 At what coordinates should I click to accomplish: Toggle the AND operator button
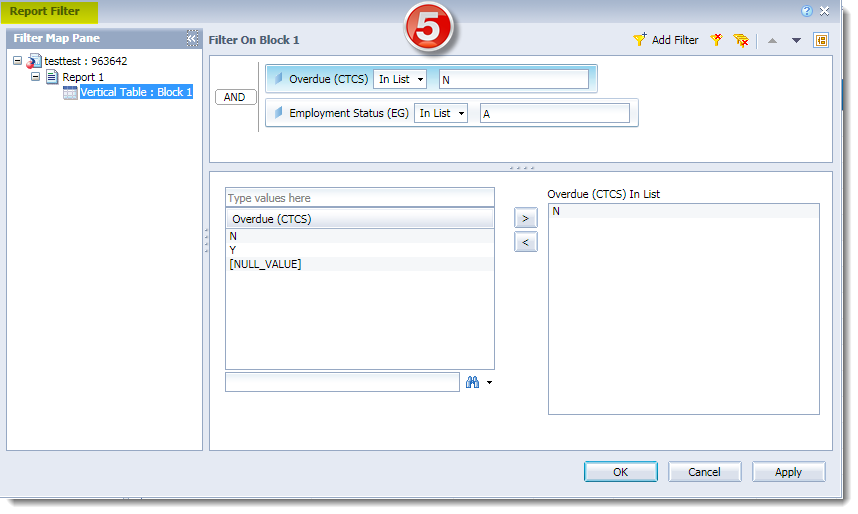[235, 97]
